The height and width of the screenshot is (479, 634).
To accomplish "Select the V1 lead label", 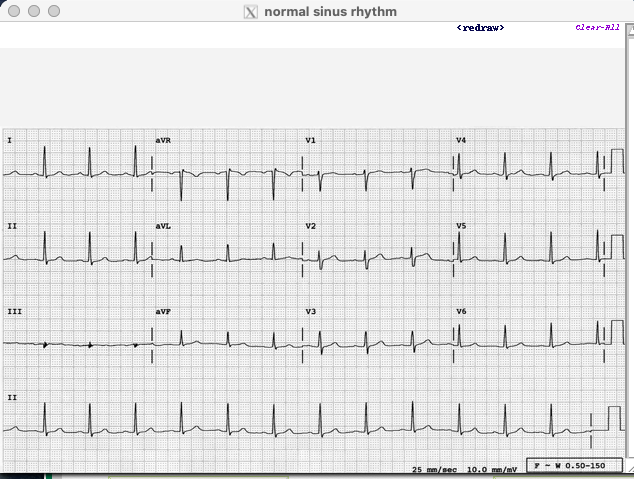I will click(x=310, y=140).
